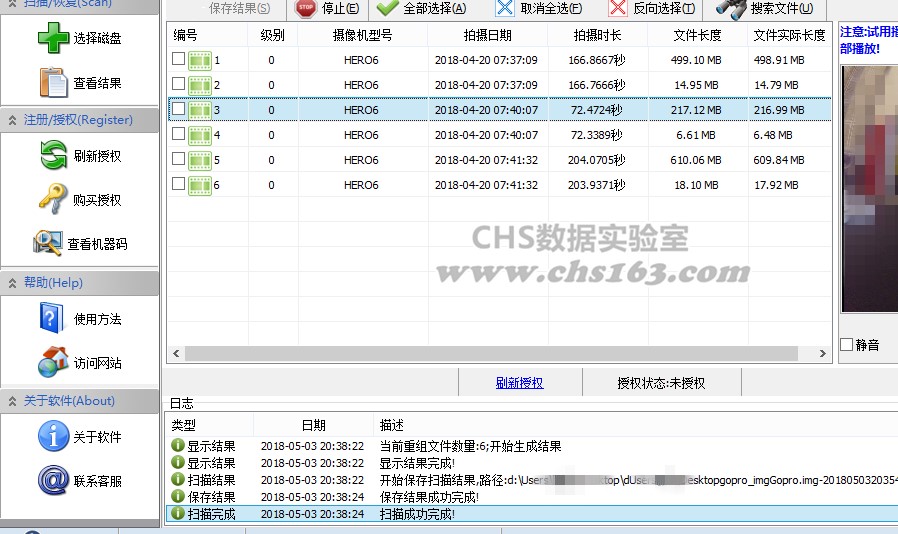Sort by 摄像机型号 column header
Image resolution: width=898 pixels, height=534 pixels.
(x=363, y=35)
